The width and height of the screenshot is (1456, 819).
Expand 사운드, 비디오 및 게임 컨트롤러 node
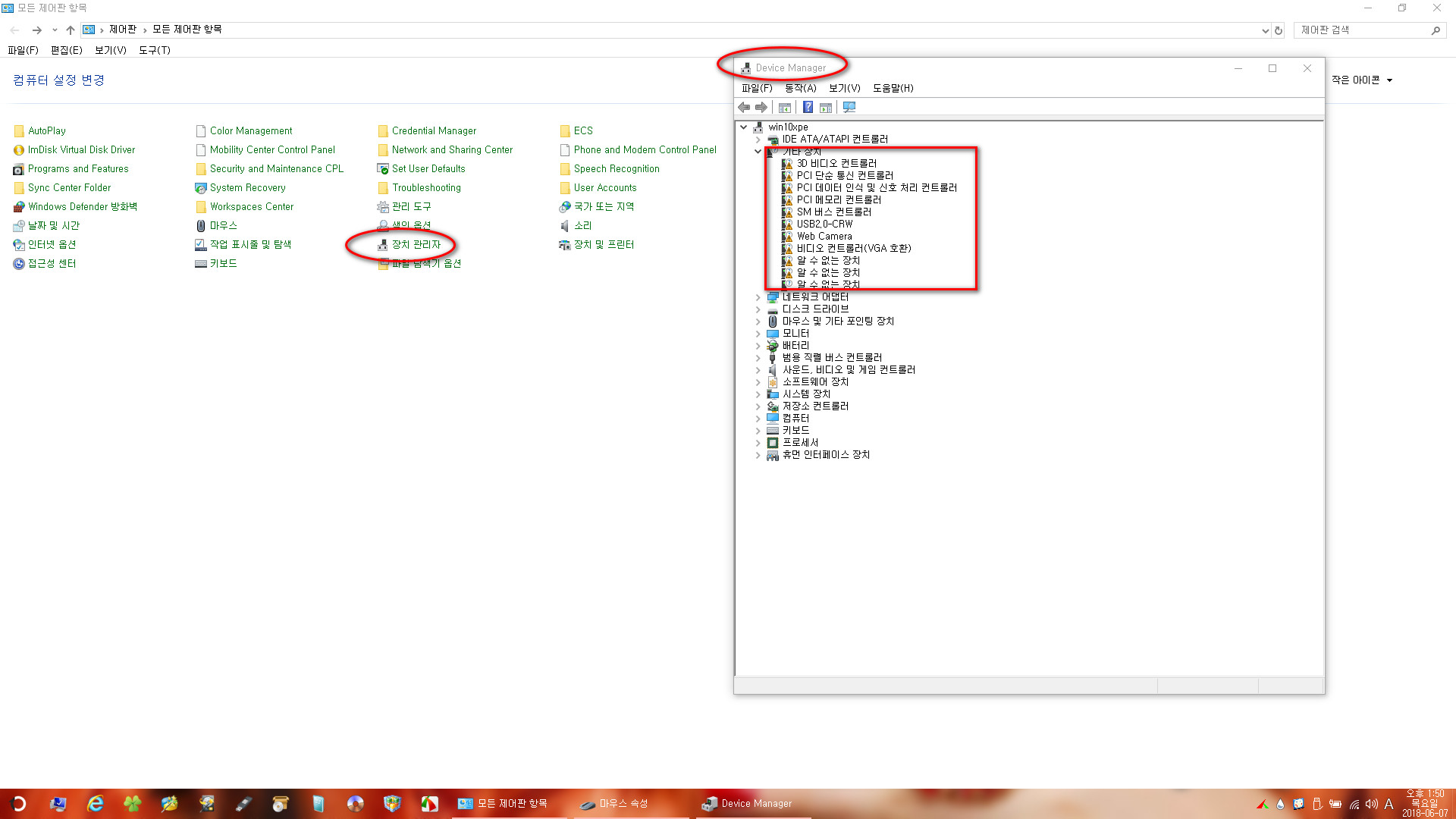(x=758, y=370)
